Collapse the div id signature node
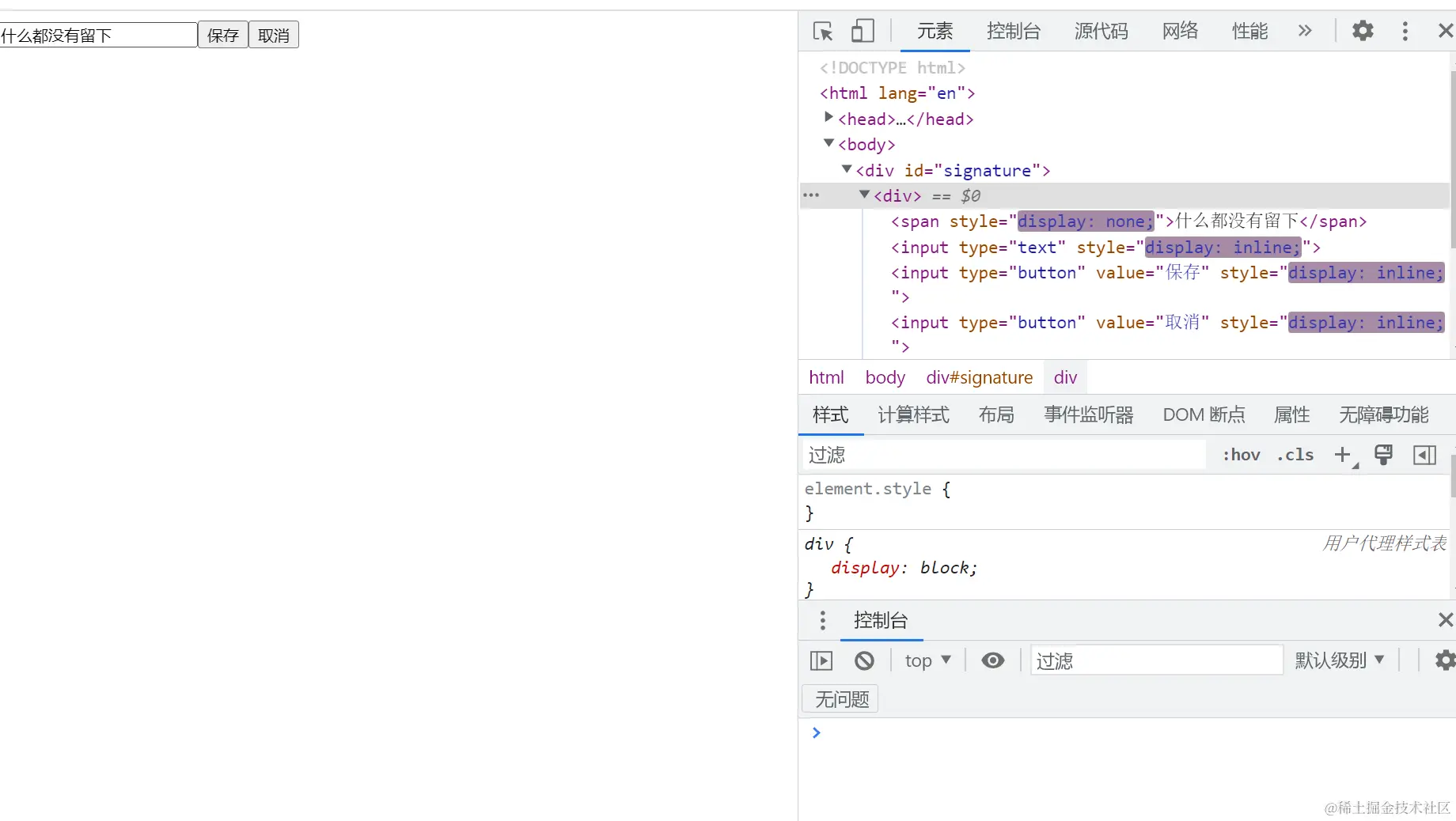This screenshot has width=1456, height=821. coord(847,169)
